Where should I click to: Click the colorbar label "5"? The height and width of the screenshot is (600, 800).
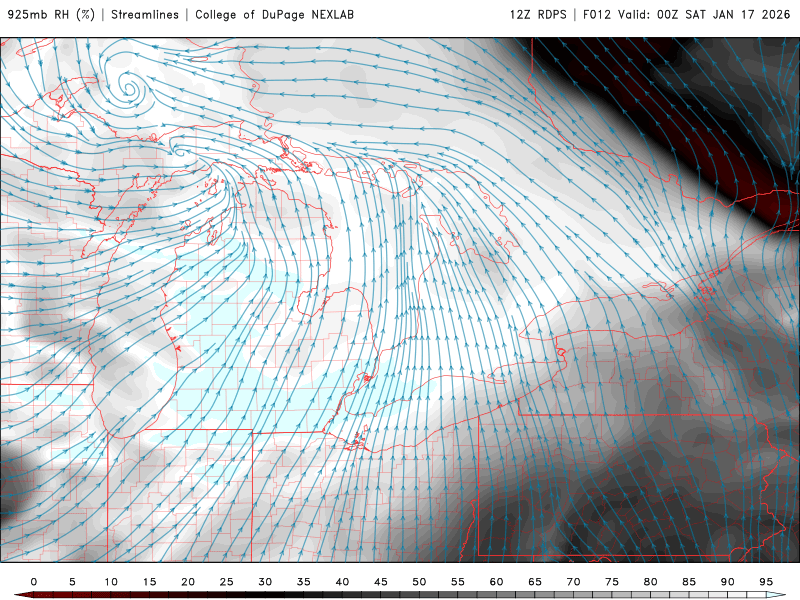[72, 582]
